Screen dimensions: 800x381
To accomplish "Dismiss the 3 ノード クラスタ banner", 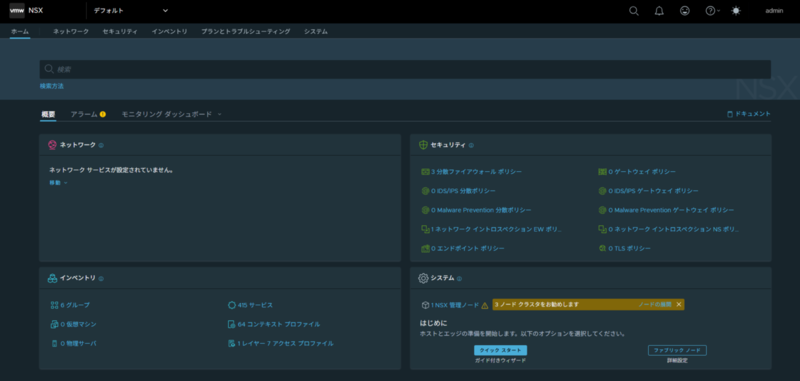I will (x=679, y=304).
